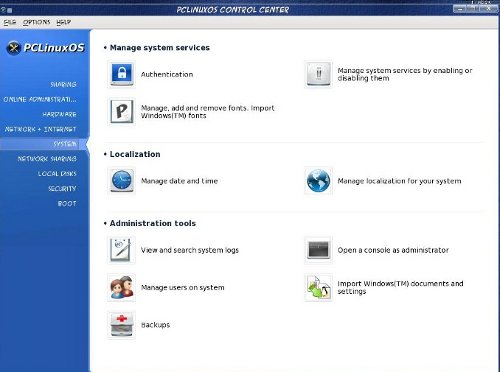Click Manage localization for your system text
Image resolution: width=500 pixels, height=372 pixels.
399,181
